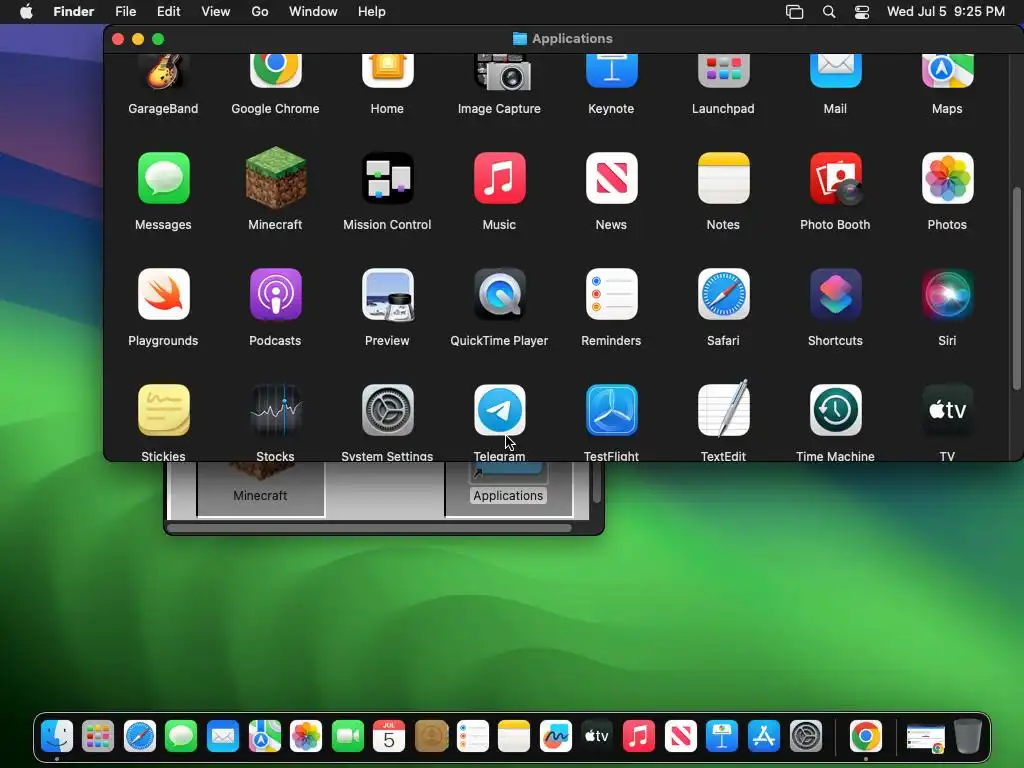Open Finder from the Dock
The height and width of the screenshot is (768, 1024).
click(x=57, y=737)
